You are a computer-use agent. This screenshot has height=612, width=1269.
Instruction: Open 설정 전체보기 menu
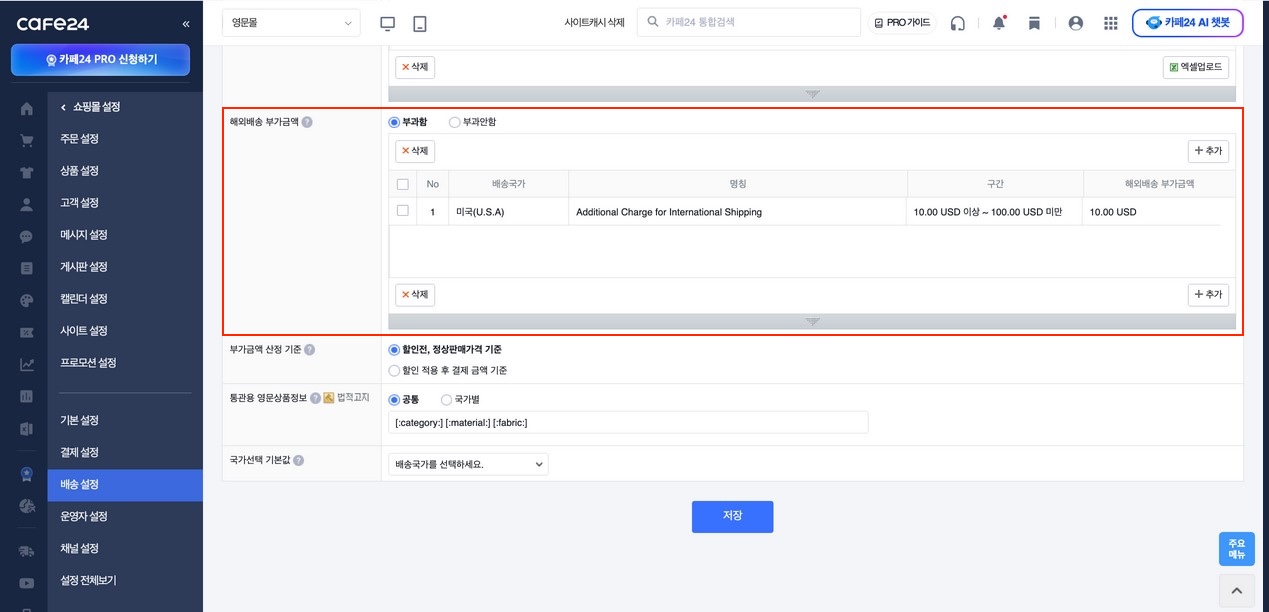pyautogui.click(x=88, y=580)
